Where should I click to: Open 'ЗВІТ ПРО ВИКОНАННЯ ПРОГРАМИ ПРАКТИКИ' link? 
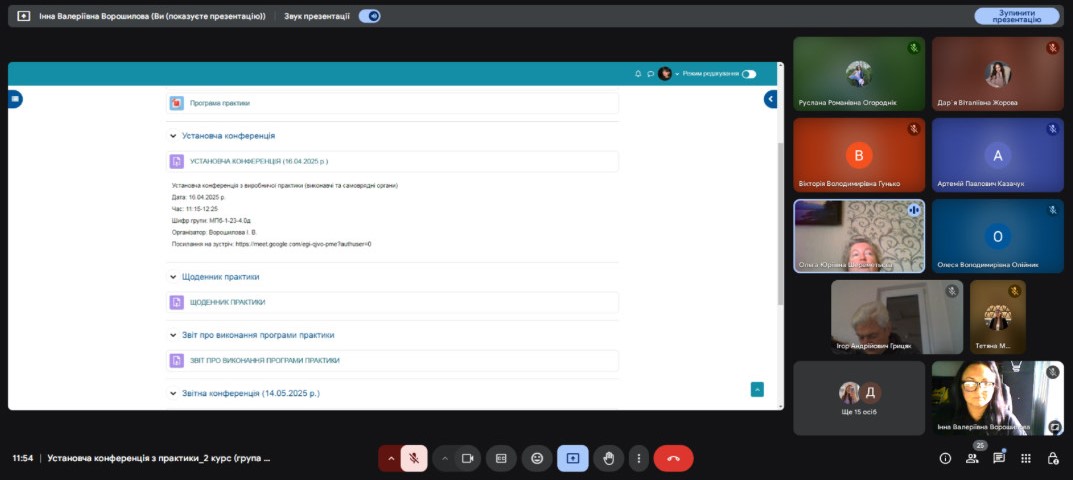tap(265, 360)
